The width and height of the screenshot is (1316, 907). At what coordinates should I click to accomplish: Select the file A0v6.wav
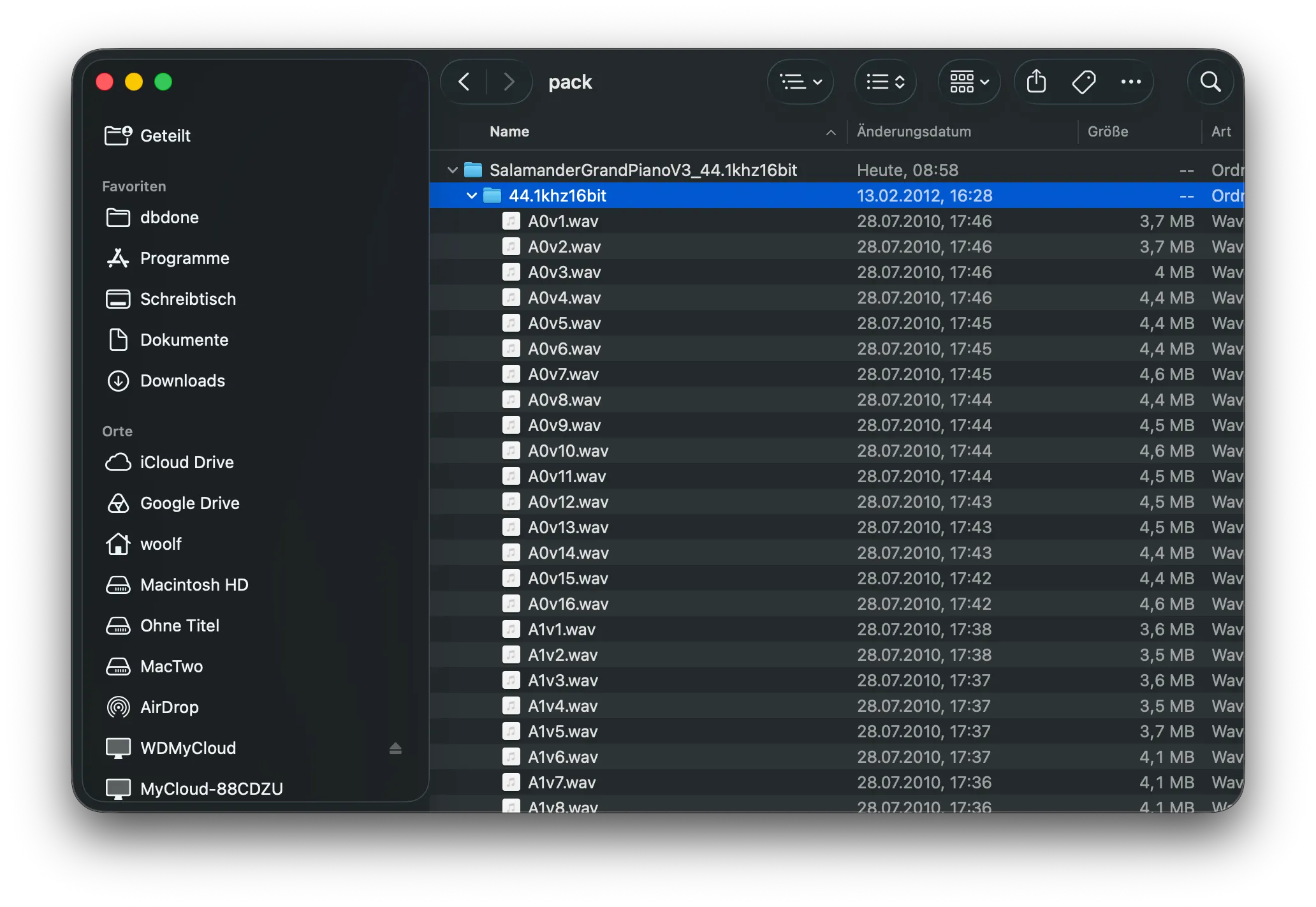tap(837, 349)
